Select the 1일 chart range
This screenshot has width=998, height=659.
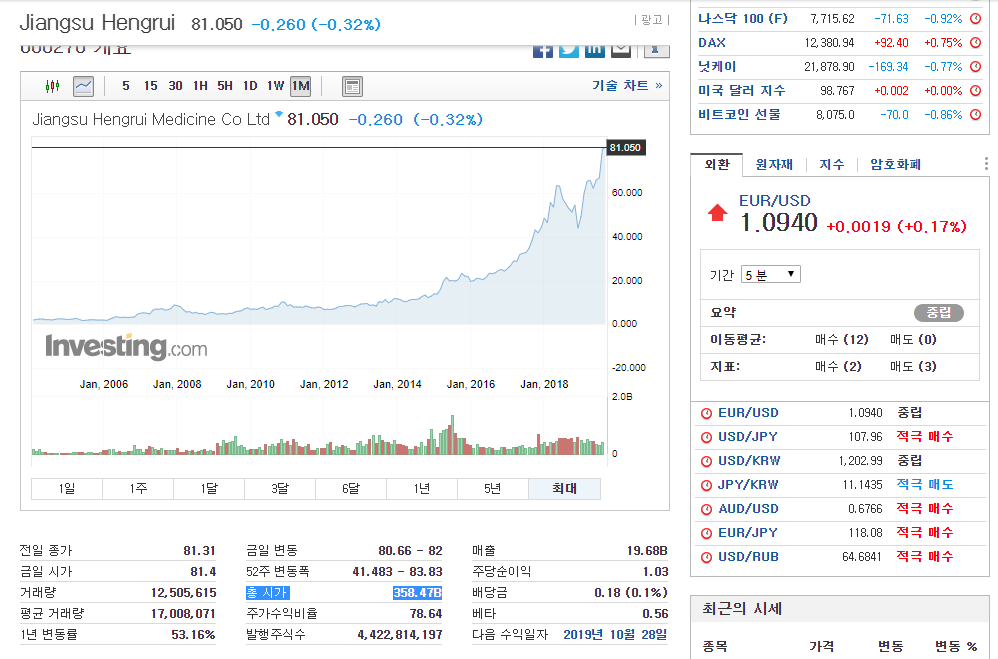coord(67,488)
